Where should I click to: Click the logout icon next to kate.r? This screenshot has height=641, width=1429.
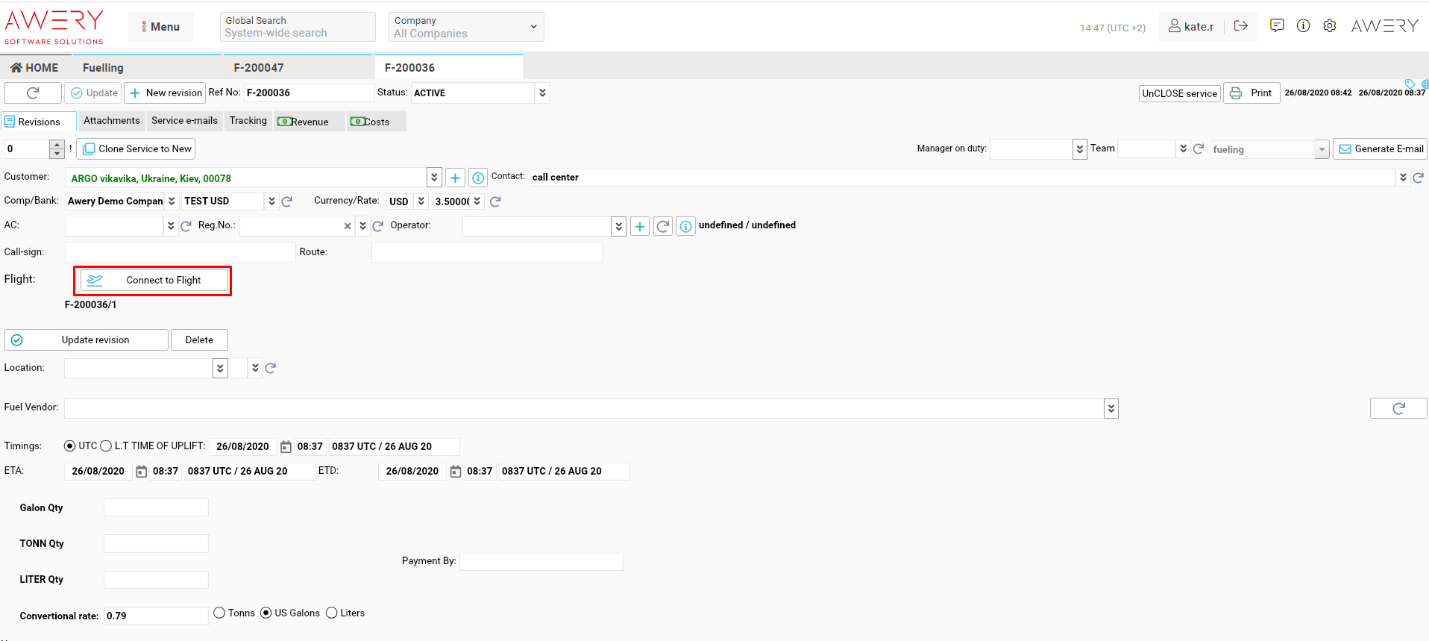(1241, 26)
